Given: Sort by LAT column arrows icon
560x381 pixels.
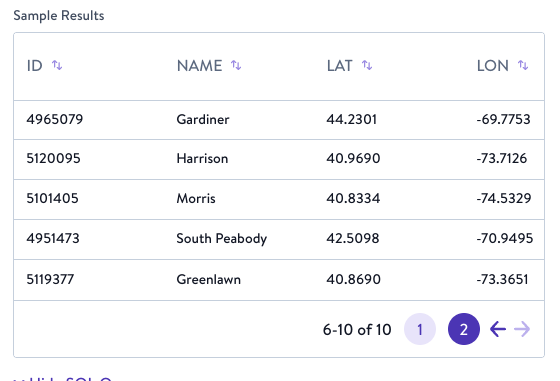Looking at the screenshot, I should (x=367, y=65).
